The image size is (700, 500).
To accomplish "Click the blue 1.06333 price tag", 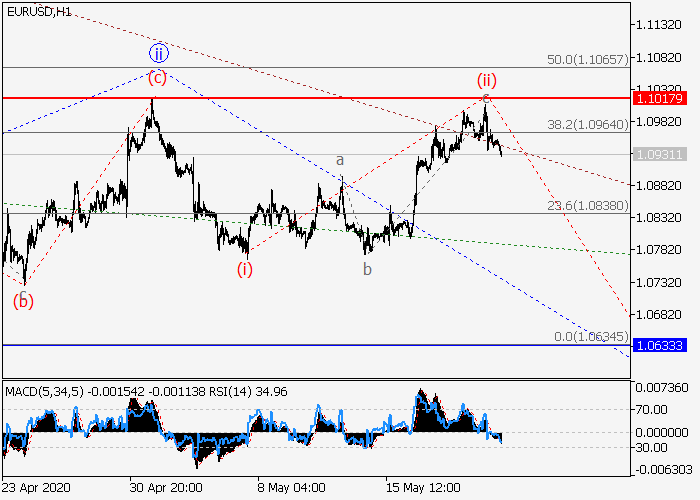I will [x=659, y=345].
